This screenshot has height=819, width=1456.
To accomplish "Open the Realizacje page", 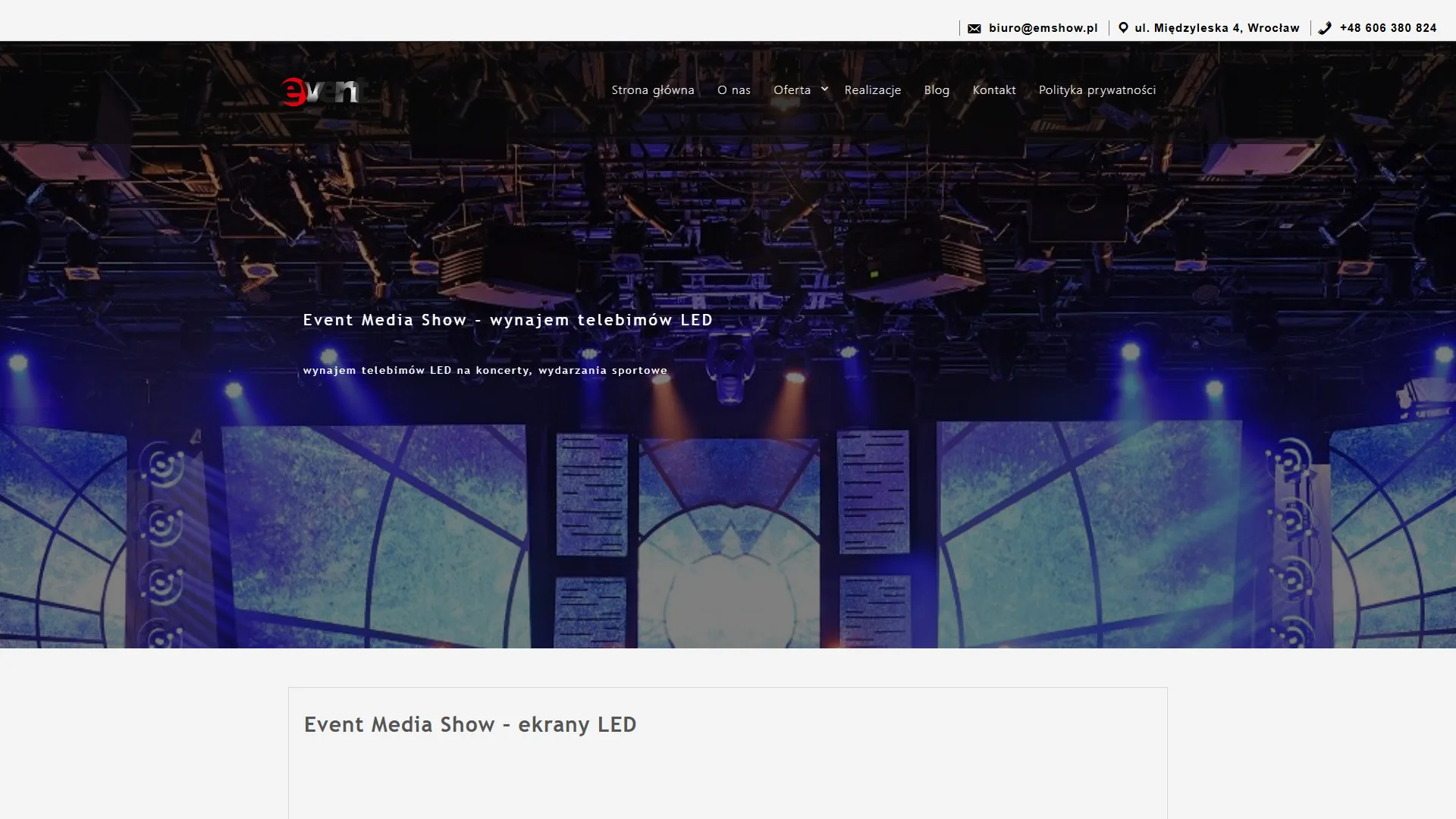I will (x=873, y=89).
